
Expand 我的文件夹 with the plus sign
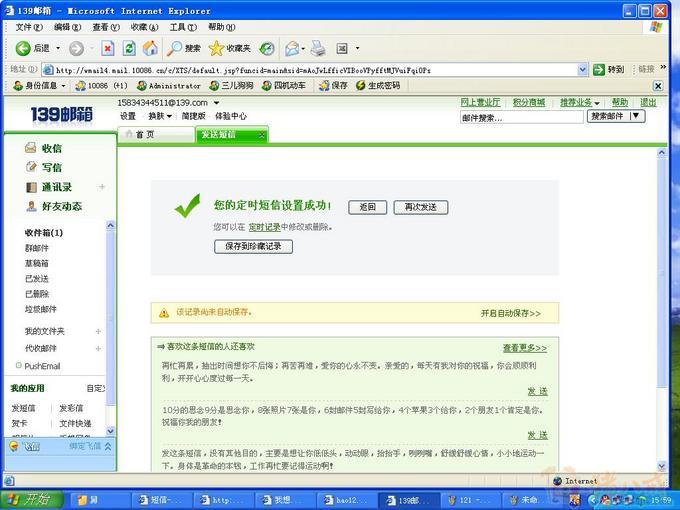pyautogui.click(x=98, y=331)
